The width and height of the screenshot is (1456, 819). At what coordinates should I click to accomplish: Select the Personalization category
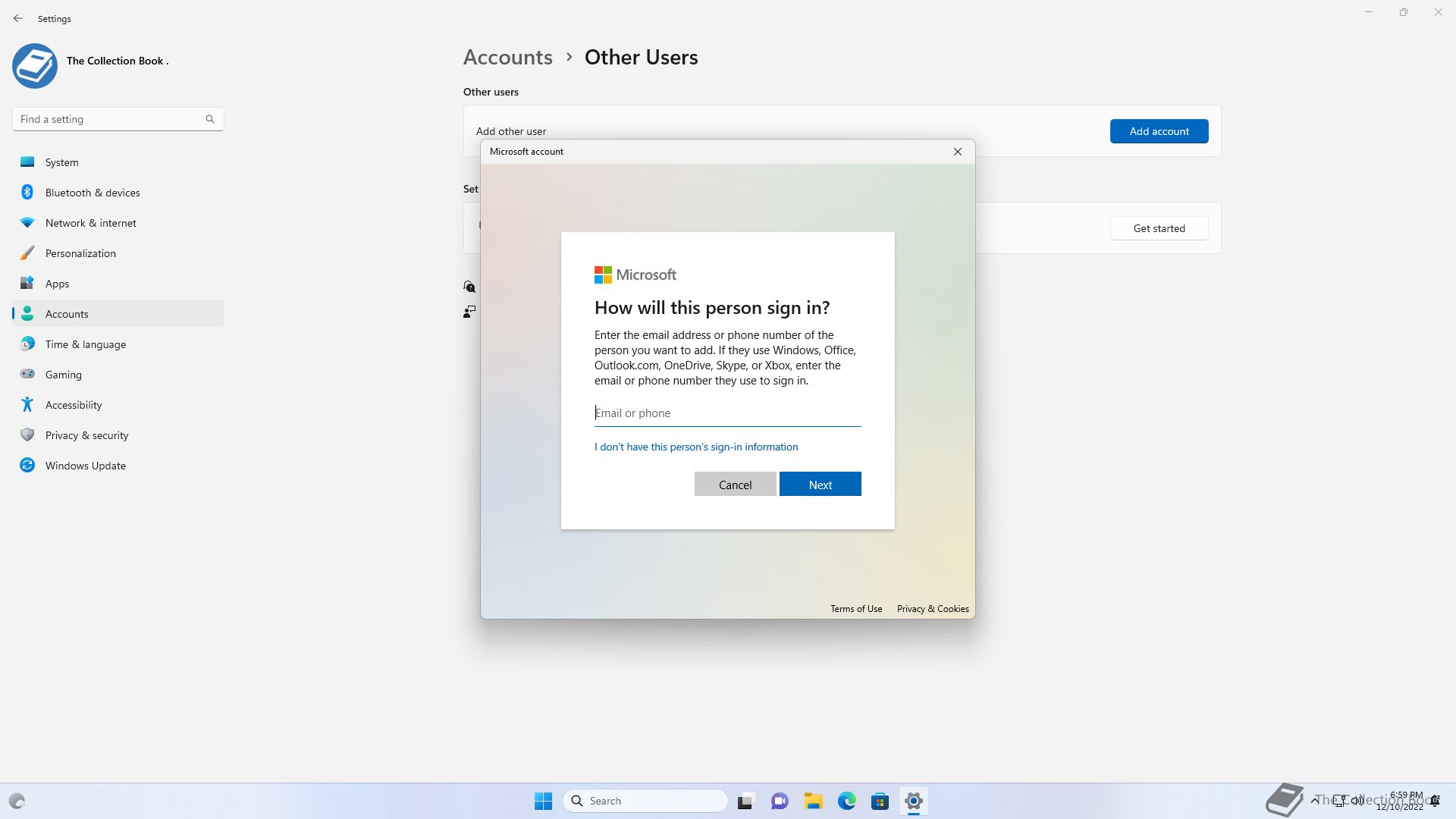tap(118, 253)
